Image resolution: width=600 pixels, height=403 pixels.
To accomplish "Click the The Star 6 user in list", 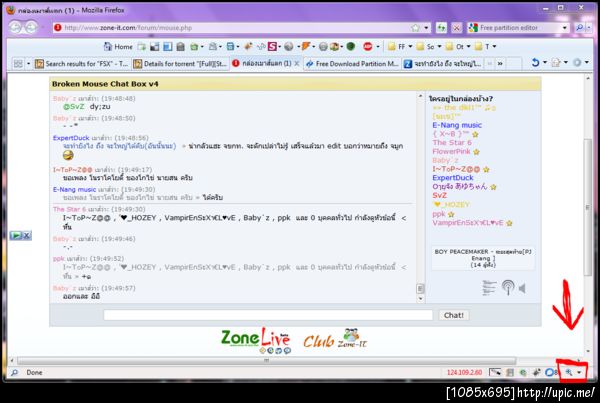I will (x=452, y=142).
